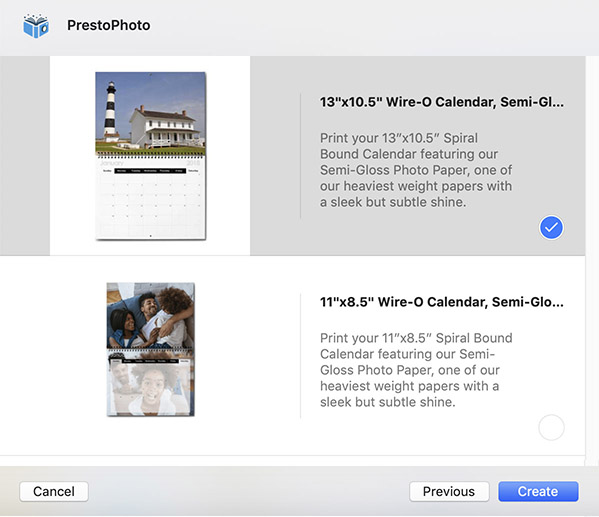
Task: Click the PrestoPhoto title text
Action: tap(108, 25)
